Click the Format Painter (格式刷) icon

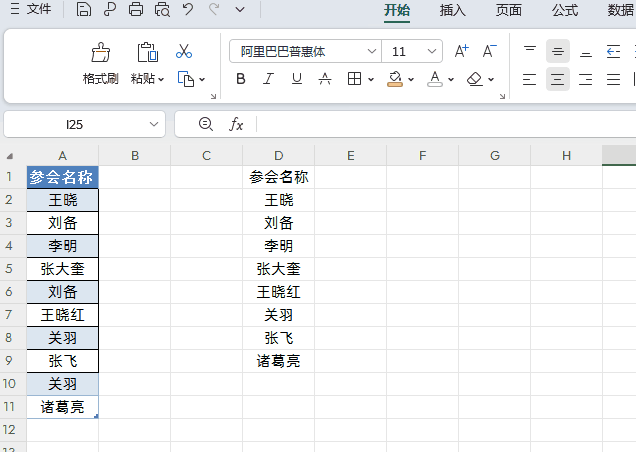100,53
